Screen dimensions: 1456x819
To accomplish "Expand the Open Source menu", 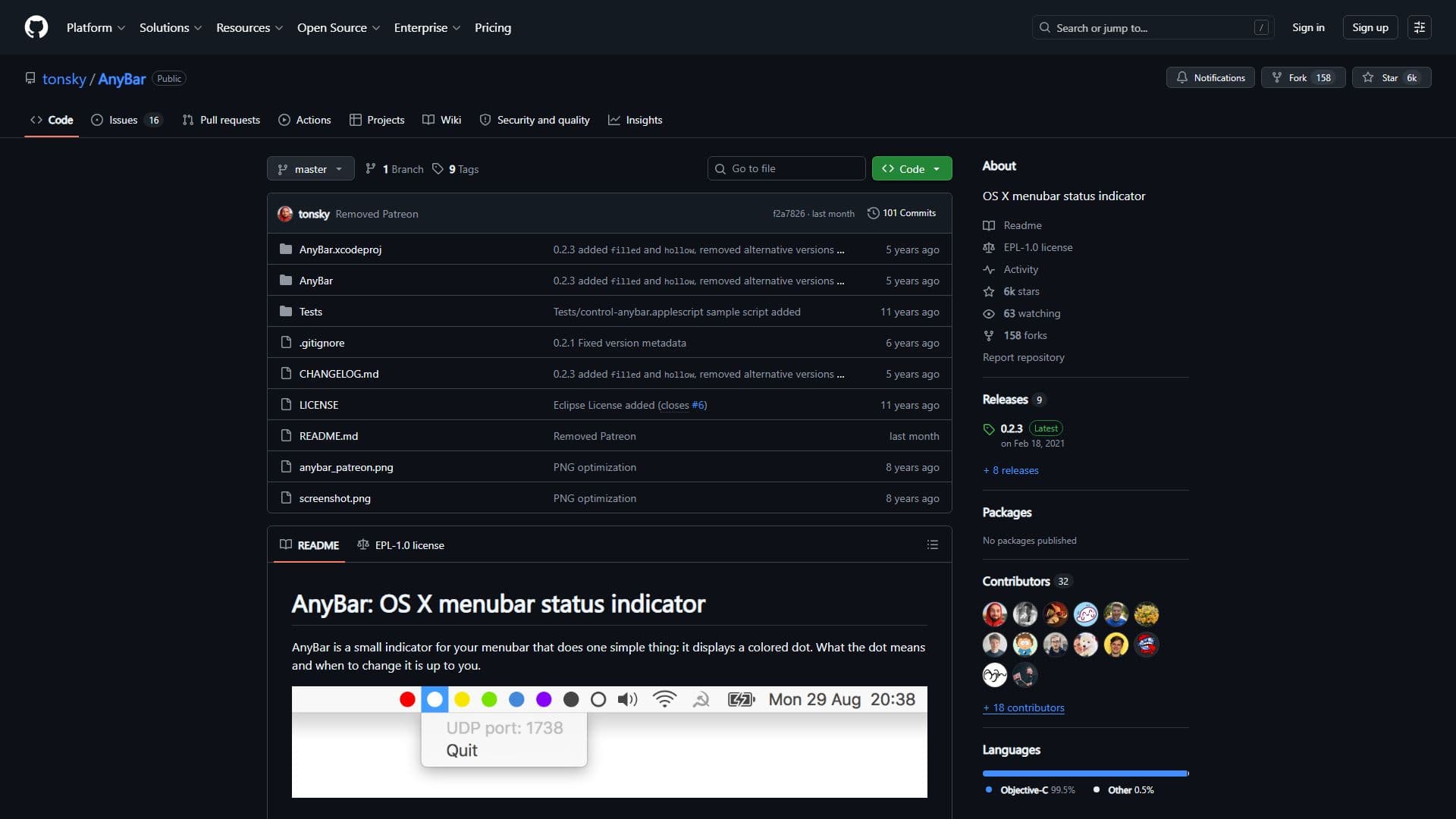I will pyautogui.click(x=338, y=27).
